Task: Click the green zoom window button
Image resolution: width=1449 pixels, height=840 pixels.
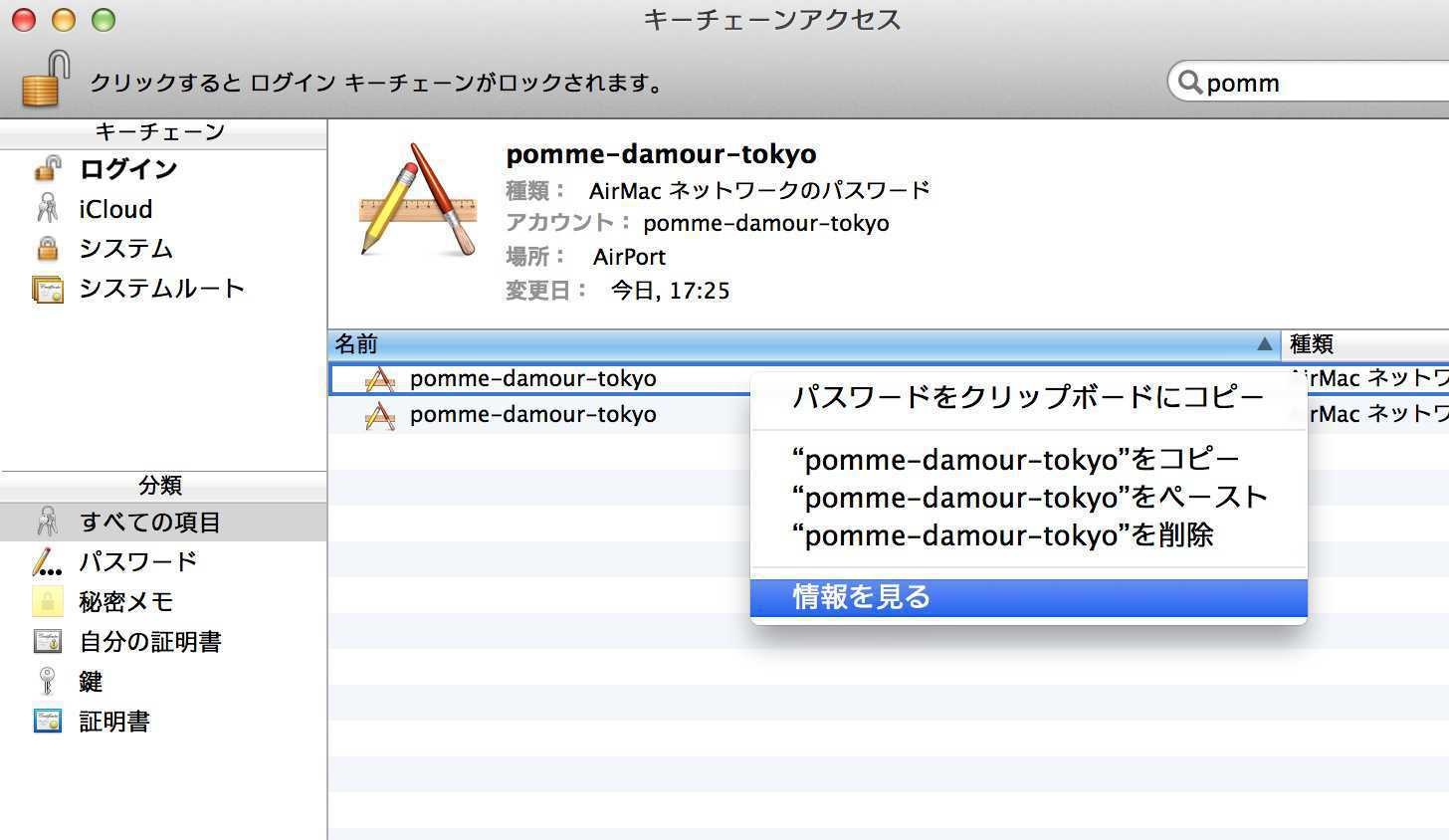Action: tap(103, 19)
